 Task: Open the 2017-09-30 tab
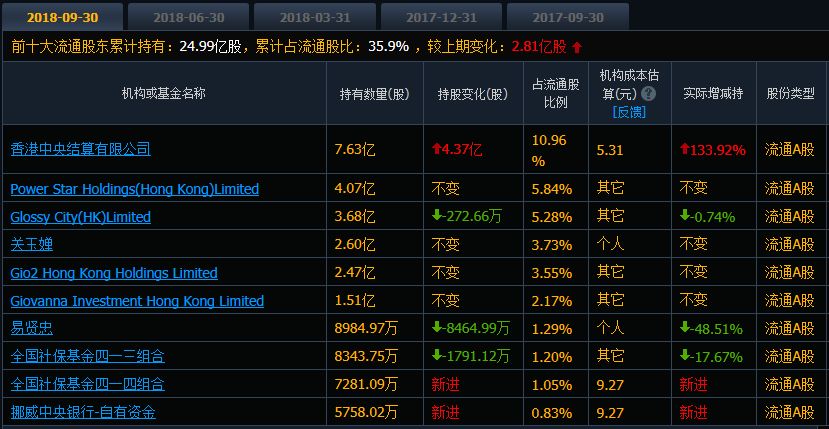(568, 17)
